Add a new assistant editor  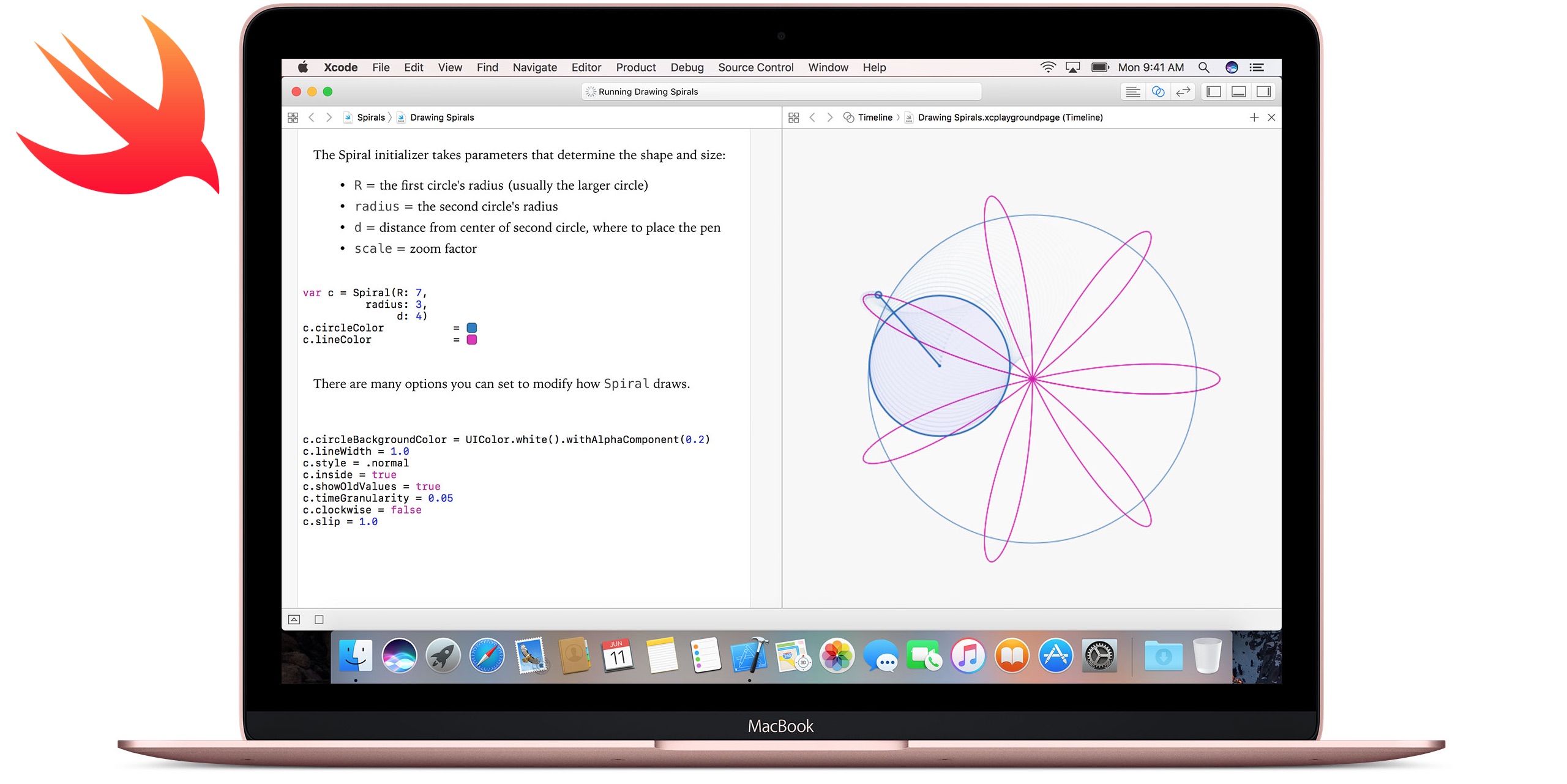[x=1254, y=118]
